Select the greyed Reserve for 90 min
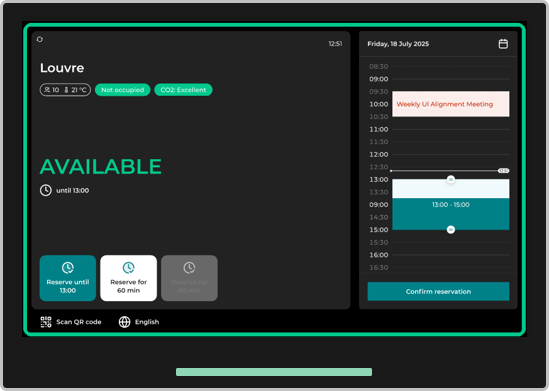Viewport: 549px width, 391px height. coord(189,278)
